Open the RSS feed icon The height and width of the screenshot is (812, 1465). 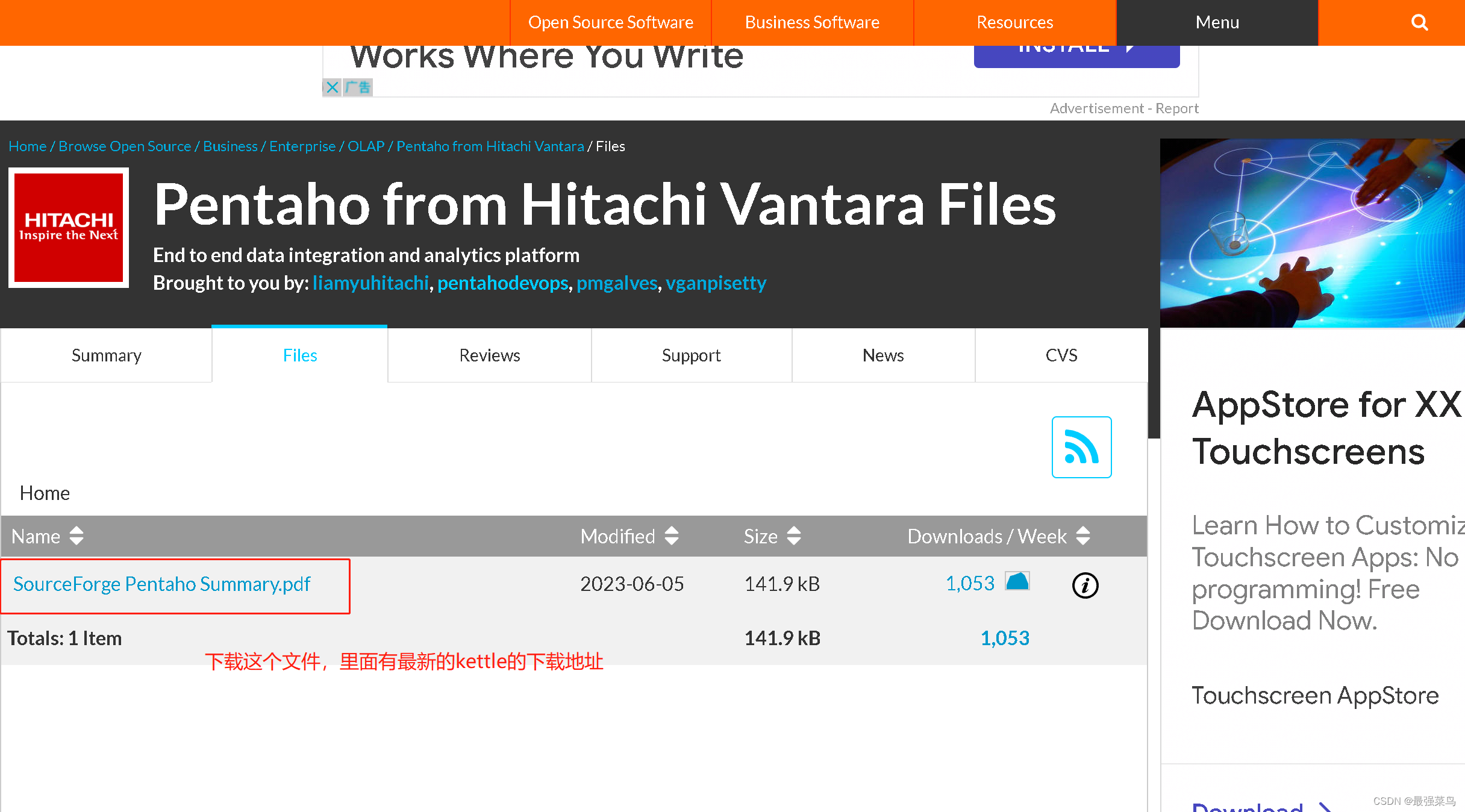click(x=1081, y=447)
